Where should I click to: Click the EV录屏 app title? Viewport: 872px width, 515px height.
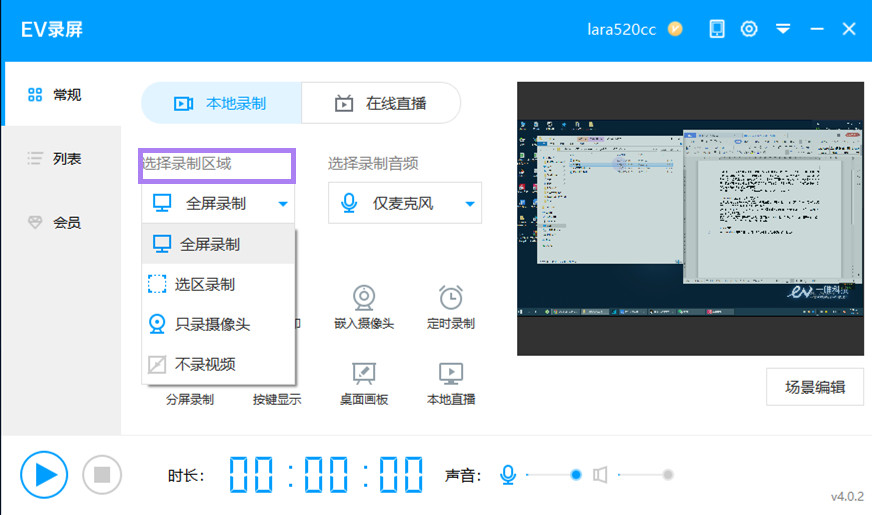tap(52, 29)
